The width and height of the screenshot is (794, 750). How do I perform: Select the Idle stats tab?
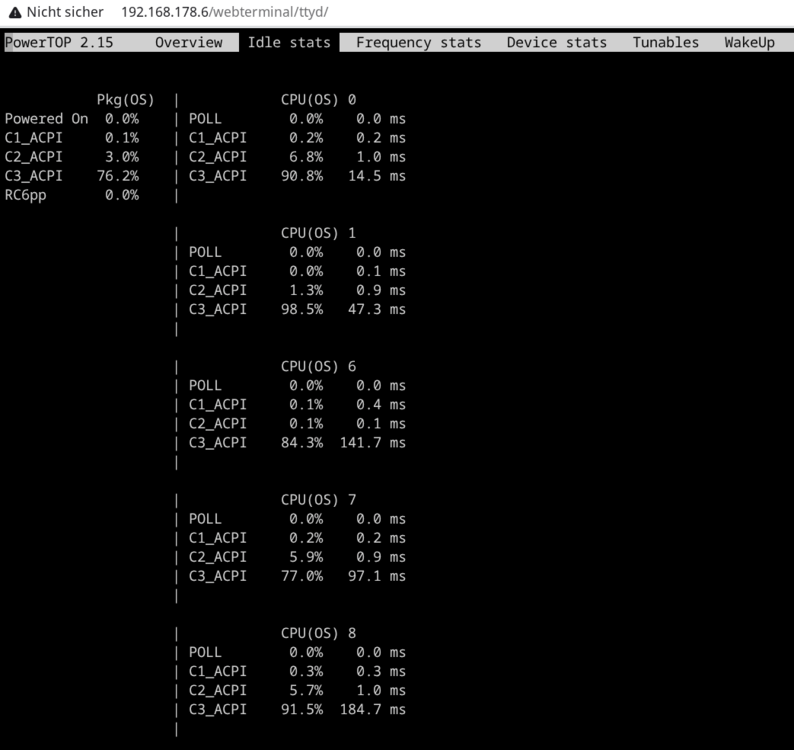289,43
